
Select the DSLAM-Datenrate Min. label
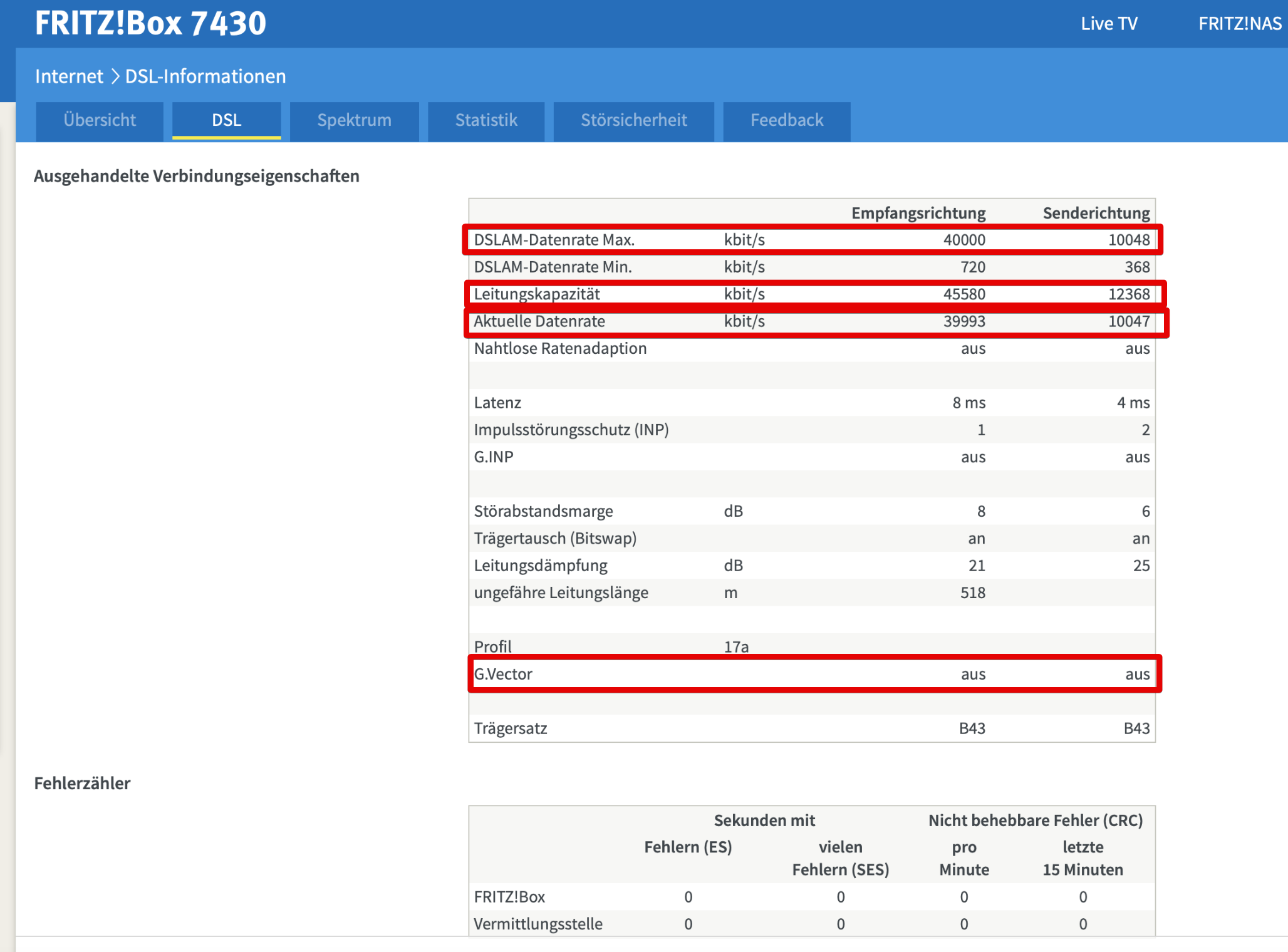tap(553, 267)
